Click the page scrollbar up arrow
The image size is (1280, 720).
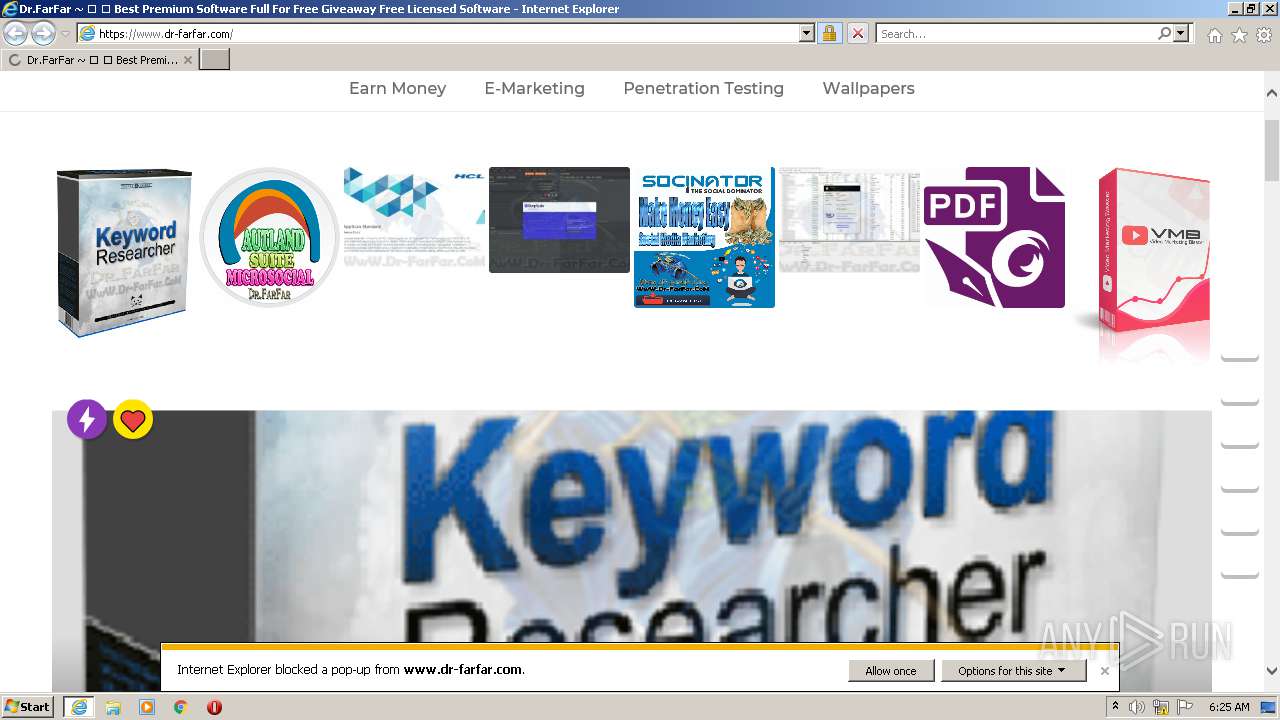click(x=1272, y=92)
